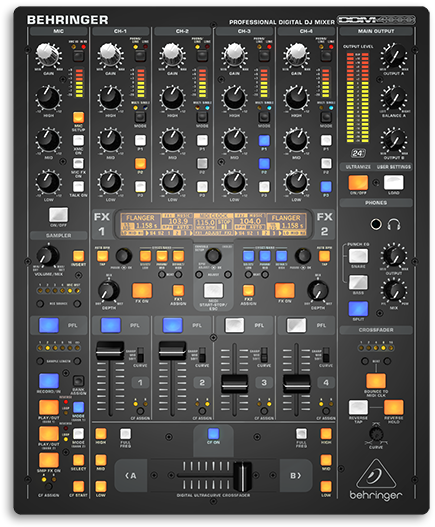Click the CH-4 LOW EQ knob
The image size is (435, 527).
coord(296,182)
